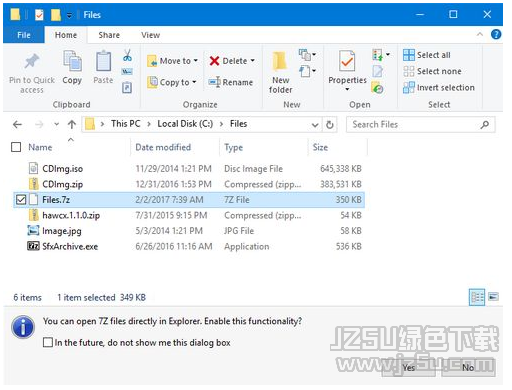Open the Easy access dropdown

tap(307, 71)
